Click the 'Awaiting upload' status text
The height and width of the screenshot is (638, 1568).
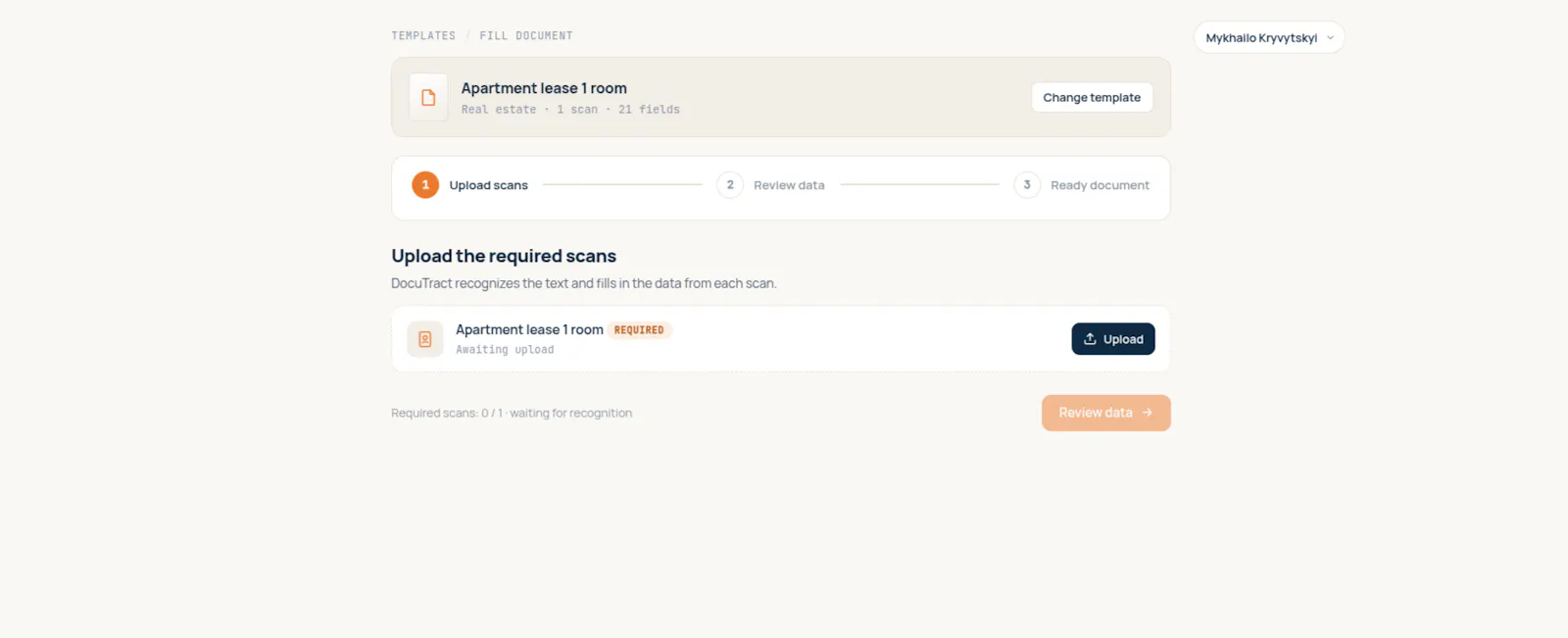point(505,350)
